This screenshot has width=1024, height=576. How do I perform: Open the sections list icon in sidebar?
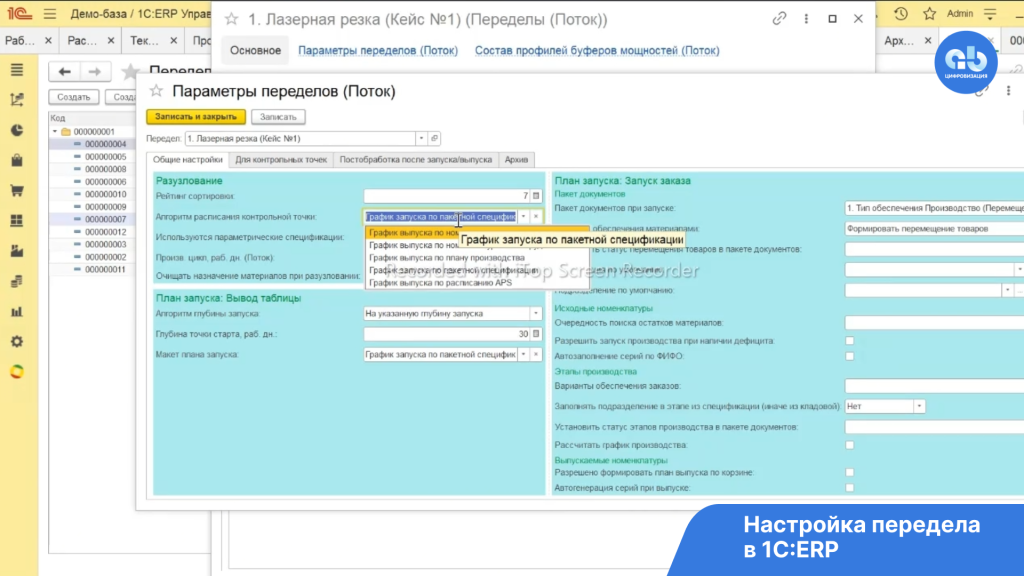tap(17, 70)
